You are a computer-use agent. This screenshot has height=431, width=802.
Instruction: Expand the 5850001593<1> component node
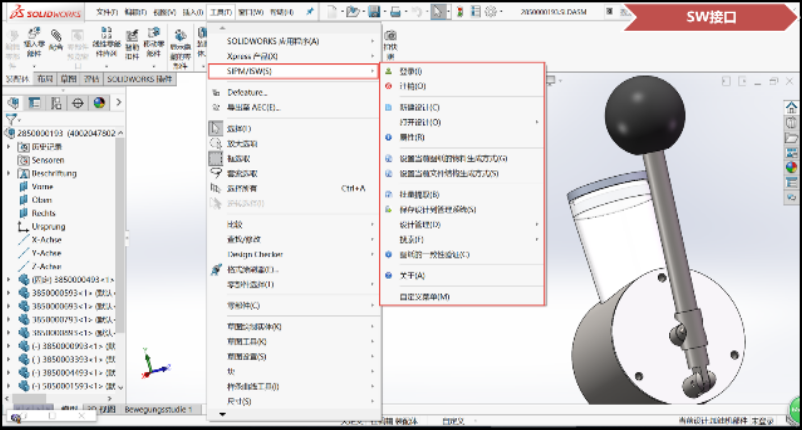tap(9, 386)
